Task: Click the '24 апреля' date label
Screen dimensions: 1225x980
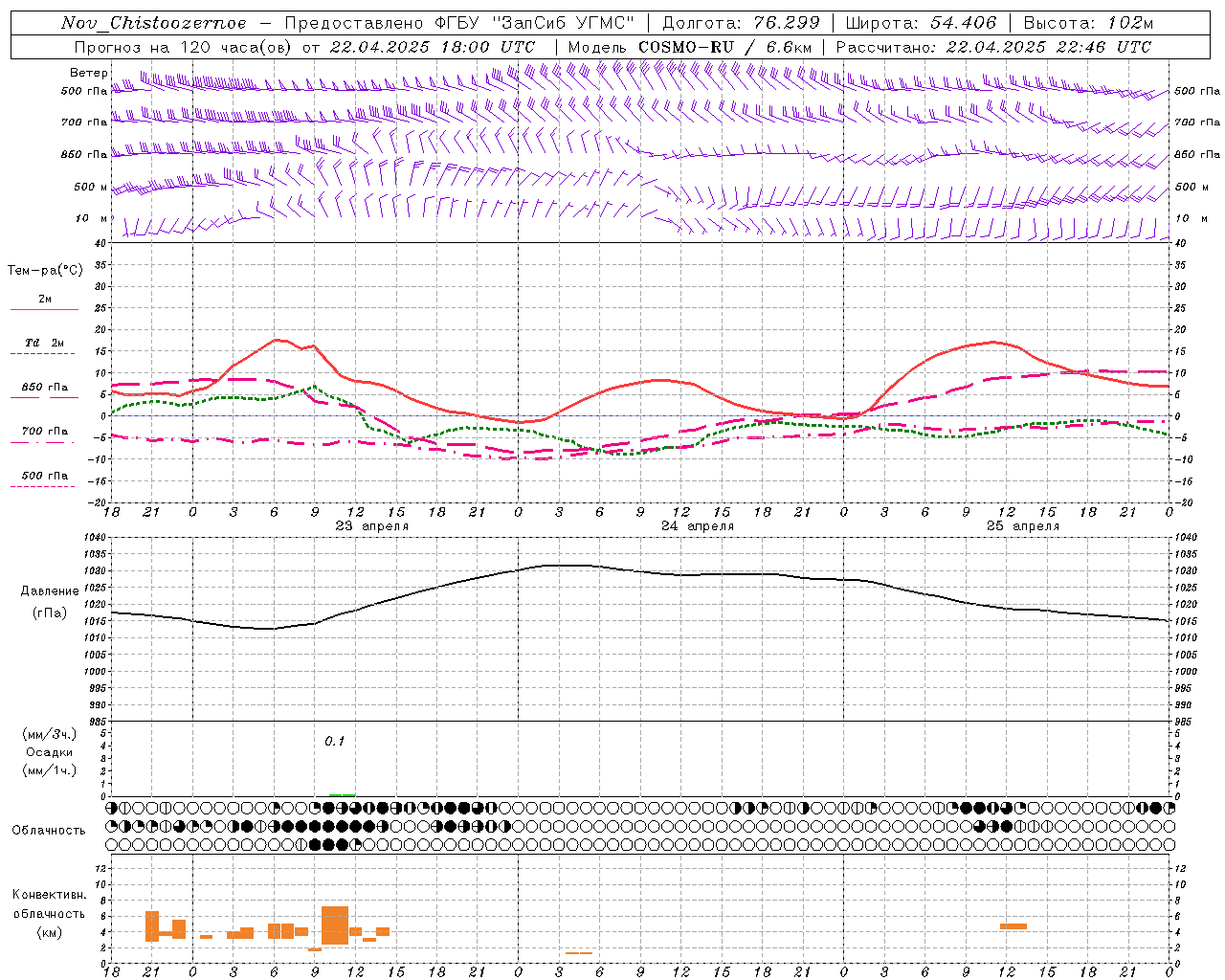Action: tap(698, 526)
